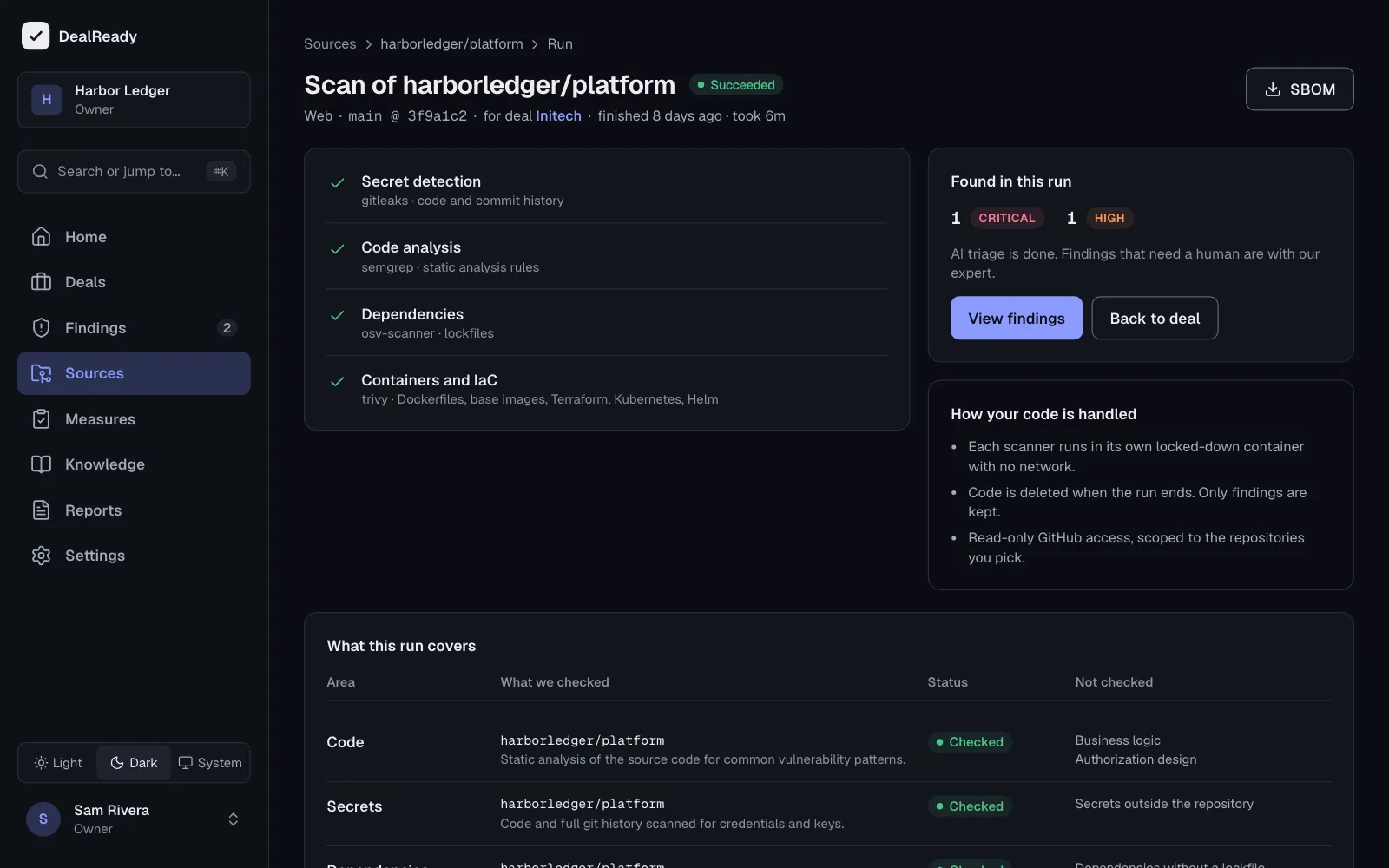The width and height of the screenshot is (1389, 868).
Task: Expand the Sam Rivera account menu chevron
Action: 233,819
